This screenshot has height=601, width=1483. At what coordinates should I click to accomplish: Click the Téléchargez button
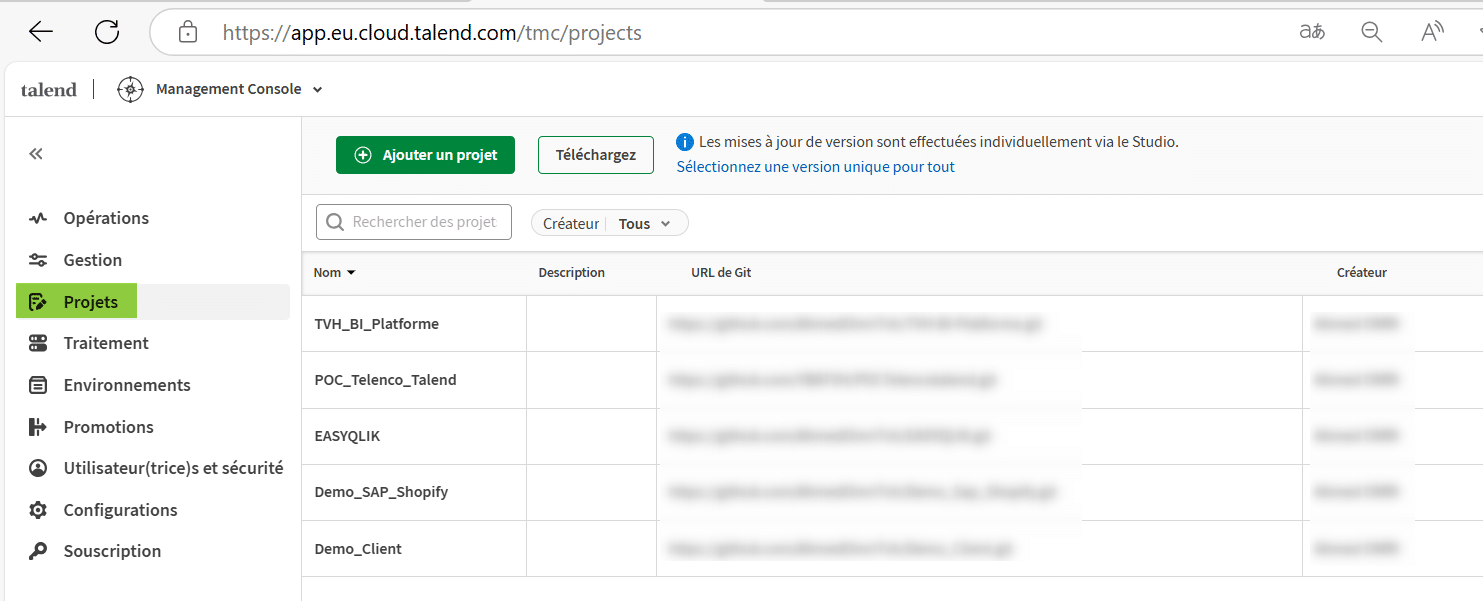[595, 155]
